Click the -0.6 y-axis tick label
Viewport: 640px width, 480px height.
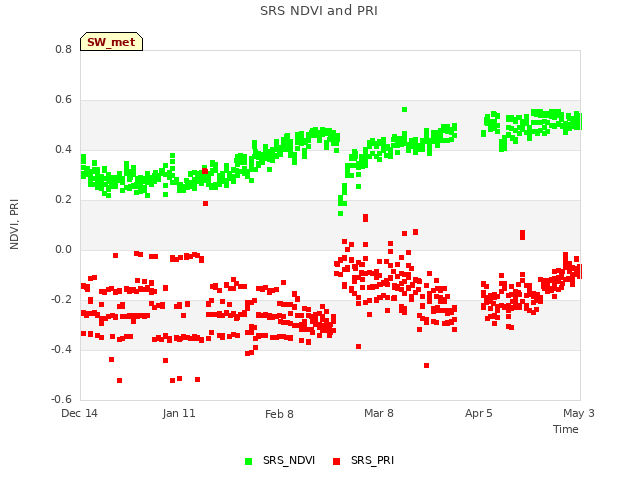pyautogui.click(x=61, y=399)
